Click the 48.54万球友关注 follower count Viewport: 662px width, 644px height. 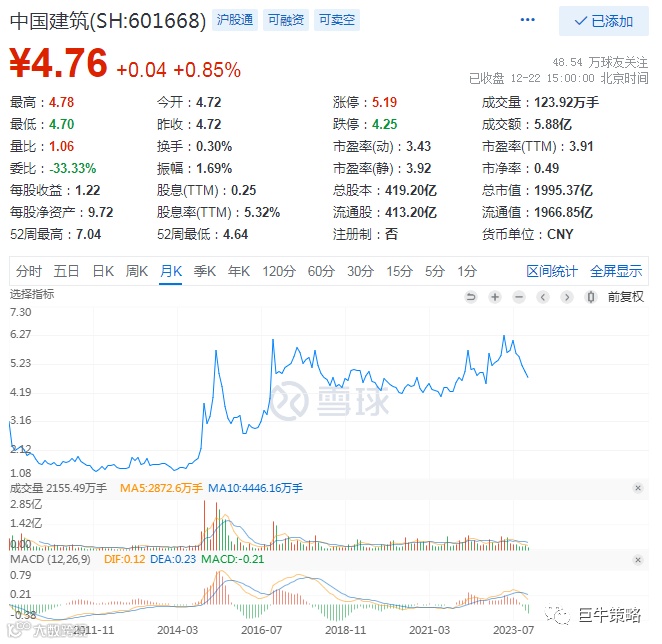[600, 62]
